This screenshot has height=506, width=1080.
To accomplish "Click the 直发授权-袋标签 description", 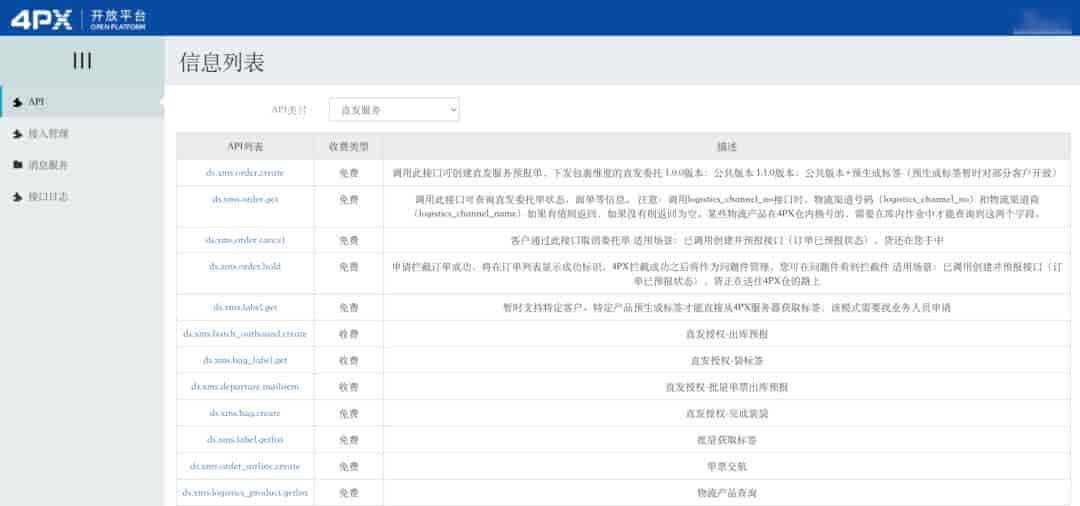I will (x=727, y=360).
